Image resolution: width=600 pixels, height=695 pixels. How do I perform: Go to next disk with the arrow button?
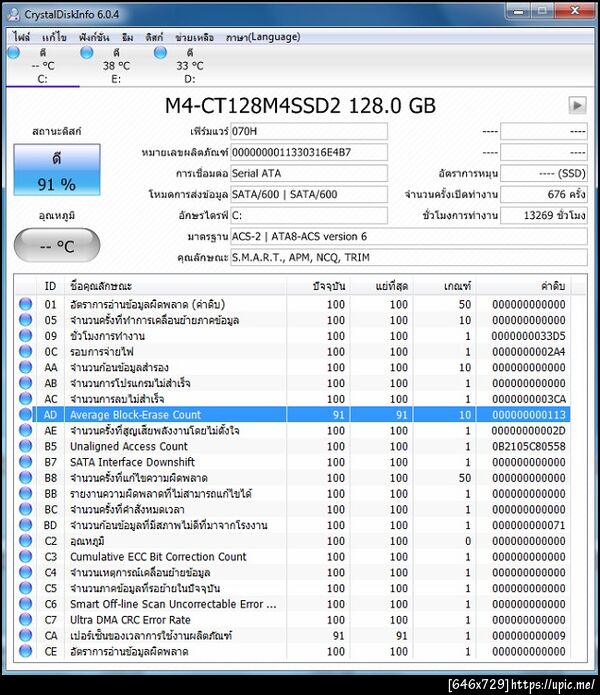click(577, 105)
